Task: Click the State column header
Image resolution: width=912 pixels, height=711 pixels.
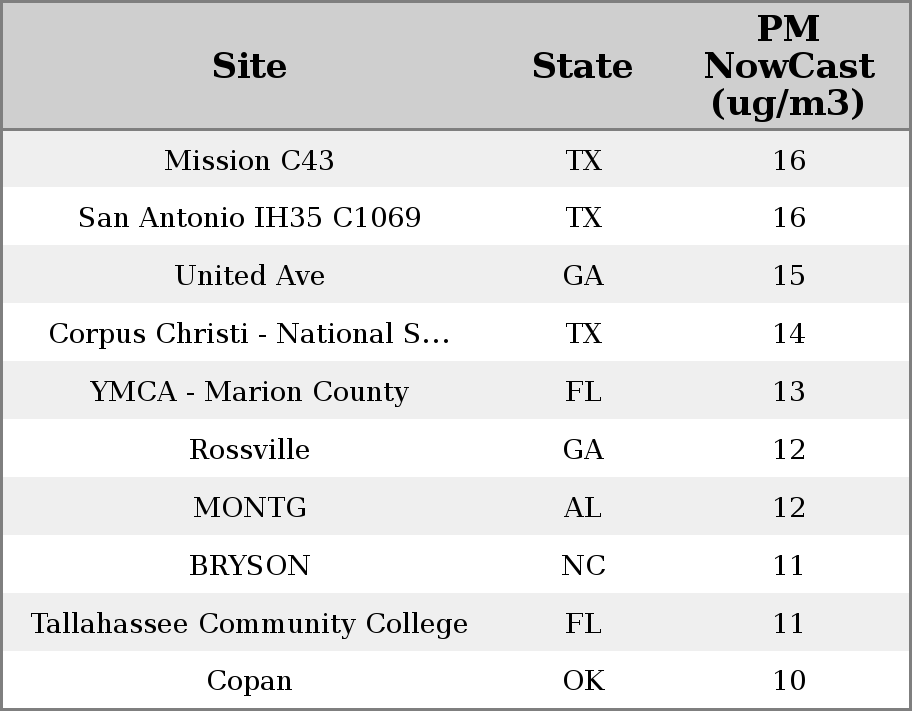Action: [x=582, y=66]
